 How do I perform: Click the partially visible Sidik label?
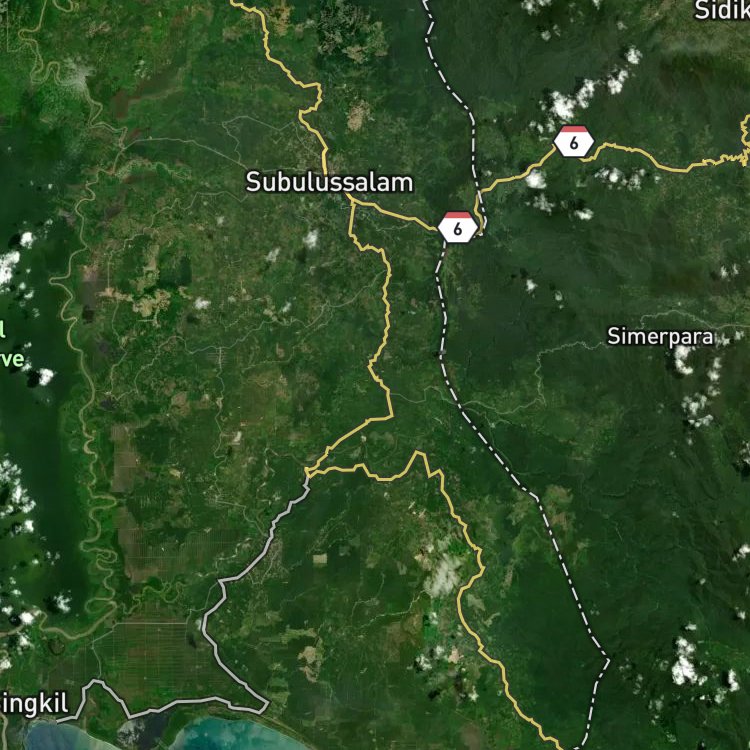click(x=722, y=11)
